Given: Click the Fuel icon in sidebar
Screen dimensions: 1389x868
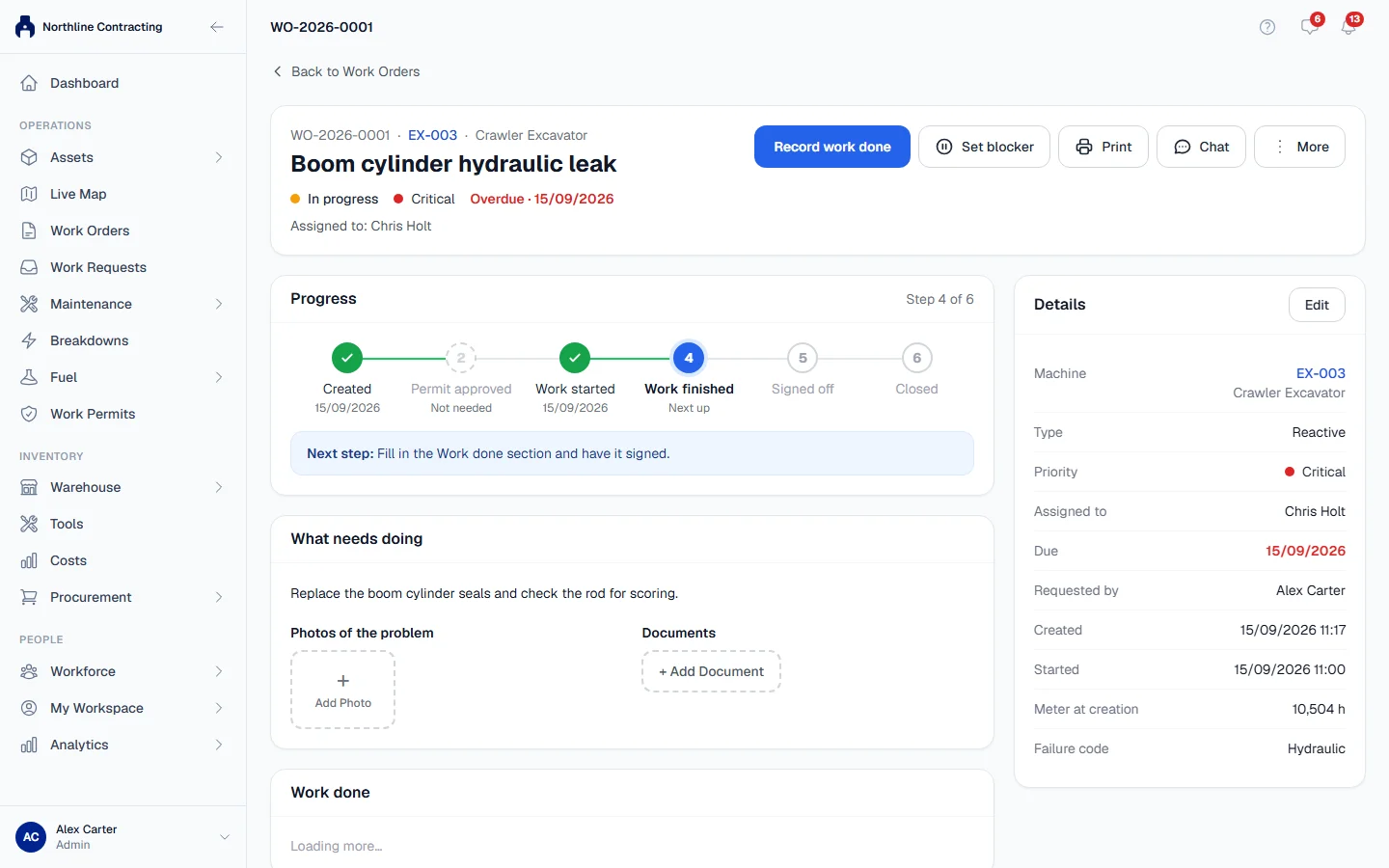Looking at the screenshot, I should tap(29, 377).
